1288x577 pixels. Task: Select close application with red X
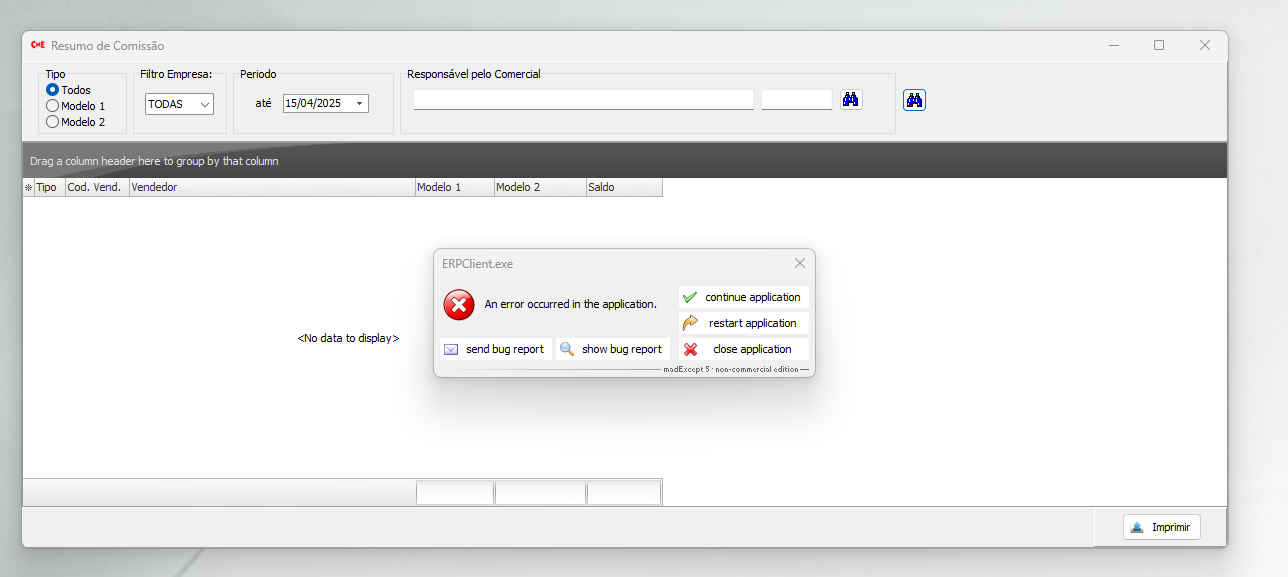tap(743, 349)
